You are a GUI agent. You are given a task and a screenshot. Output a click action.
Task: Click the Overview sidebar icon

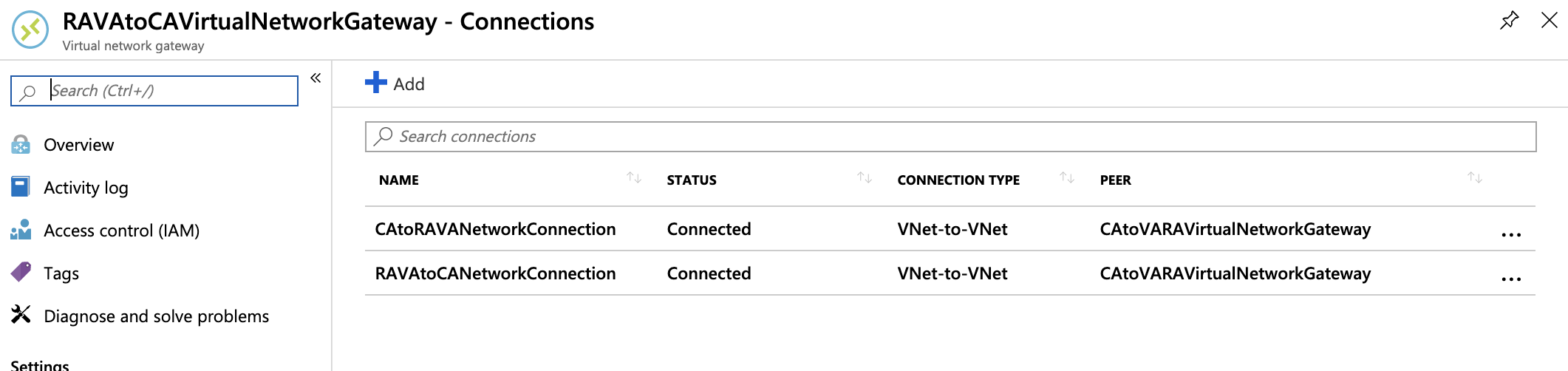(21, 145)
